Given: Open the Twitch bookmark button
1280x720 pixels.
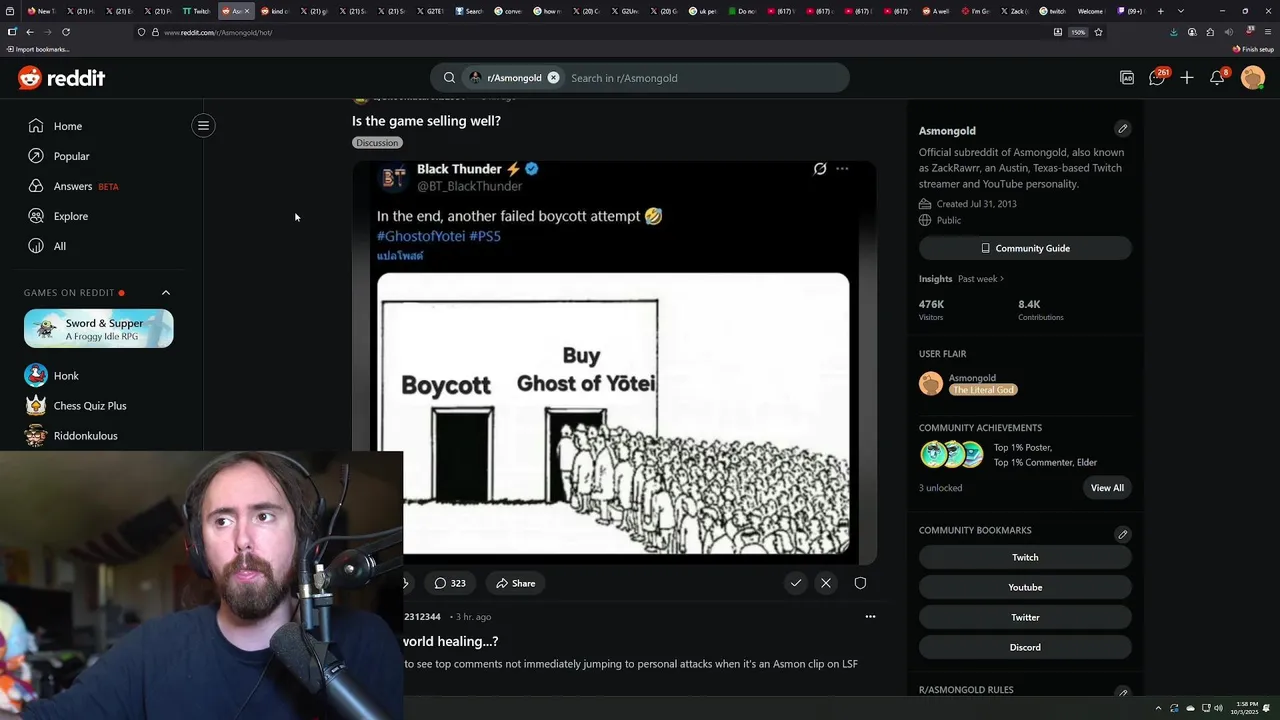Looking at the screenshot, I should click(x=1025, y=557).
